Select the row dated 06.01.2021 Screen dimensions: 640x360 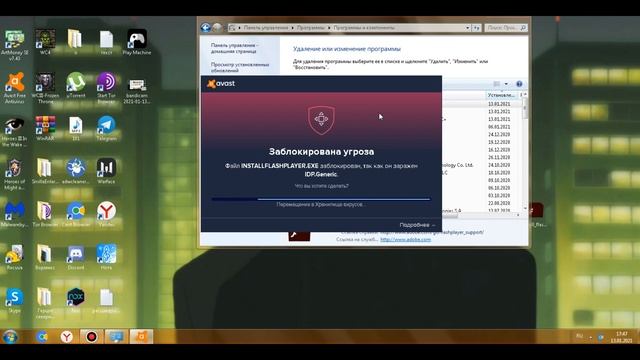click(499, 127)
